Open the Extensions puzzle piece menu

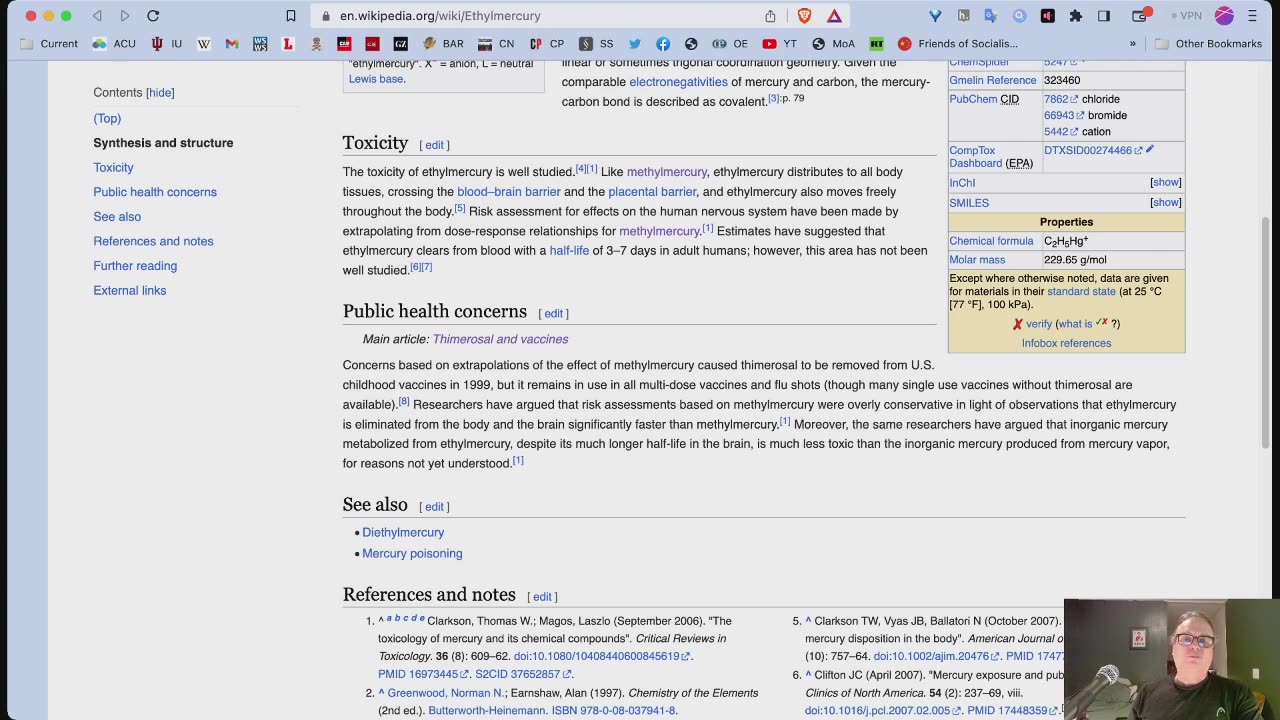[1076, 16]
